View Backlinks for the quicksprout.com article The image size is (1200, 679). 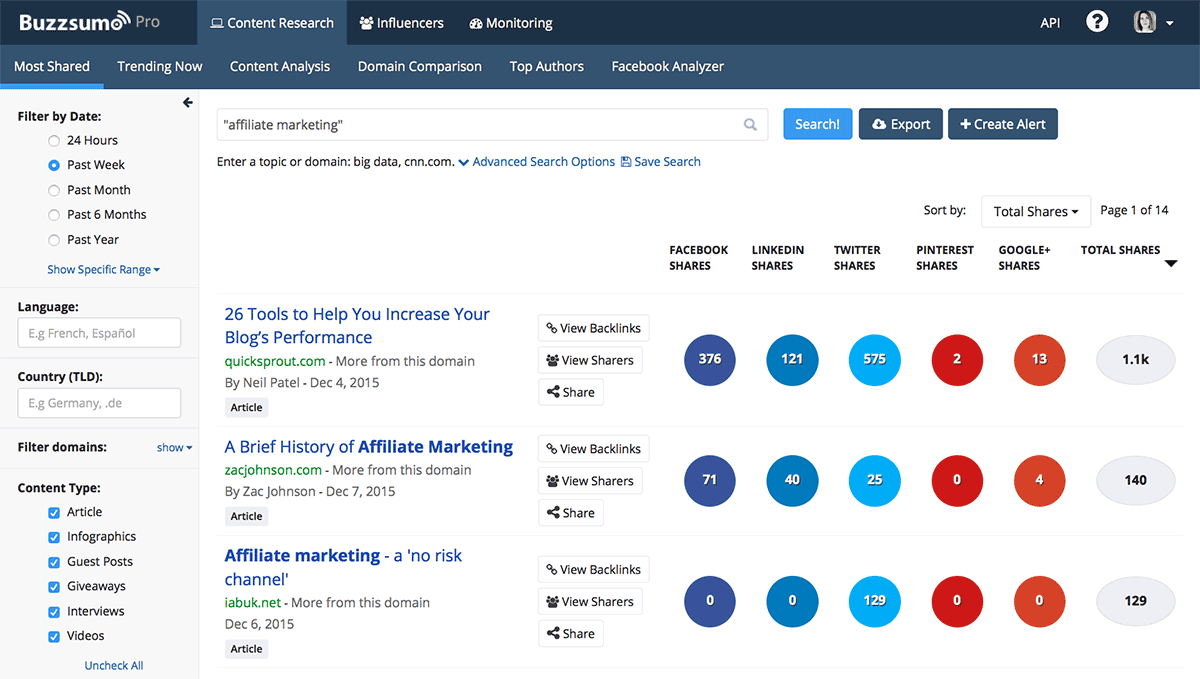pyautogui.click(x=594, y=328)
